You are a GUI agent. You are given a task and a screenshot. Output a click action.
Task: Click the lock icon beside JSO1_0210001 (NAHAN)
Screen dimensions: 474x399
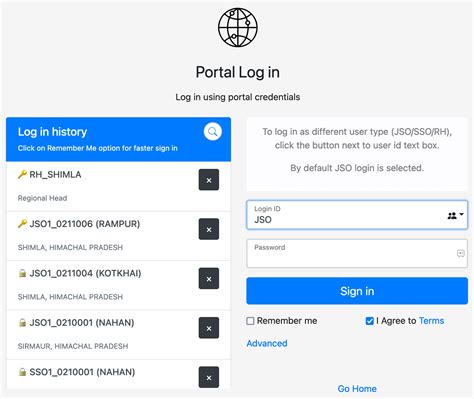[22, 323]
